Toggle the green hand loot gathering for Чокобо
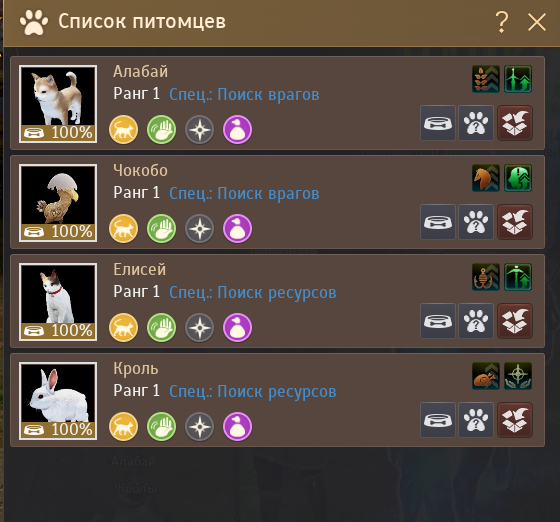Image resolution: width=560 pixels, height=522 pixels. [161, 229]
